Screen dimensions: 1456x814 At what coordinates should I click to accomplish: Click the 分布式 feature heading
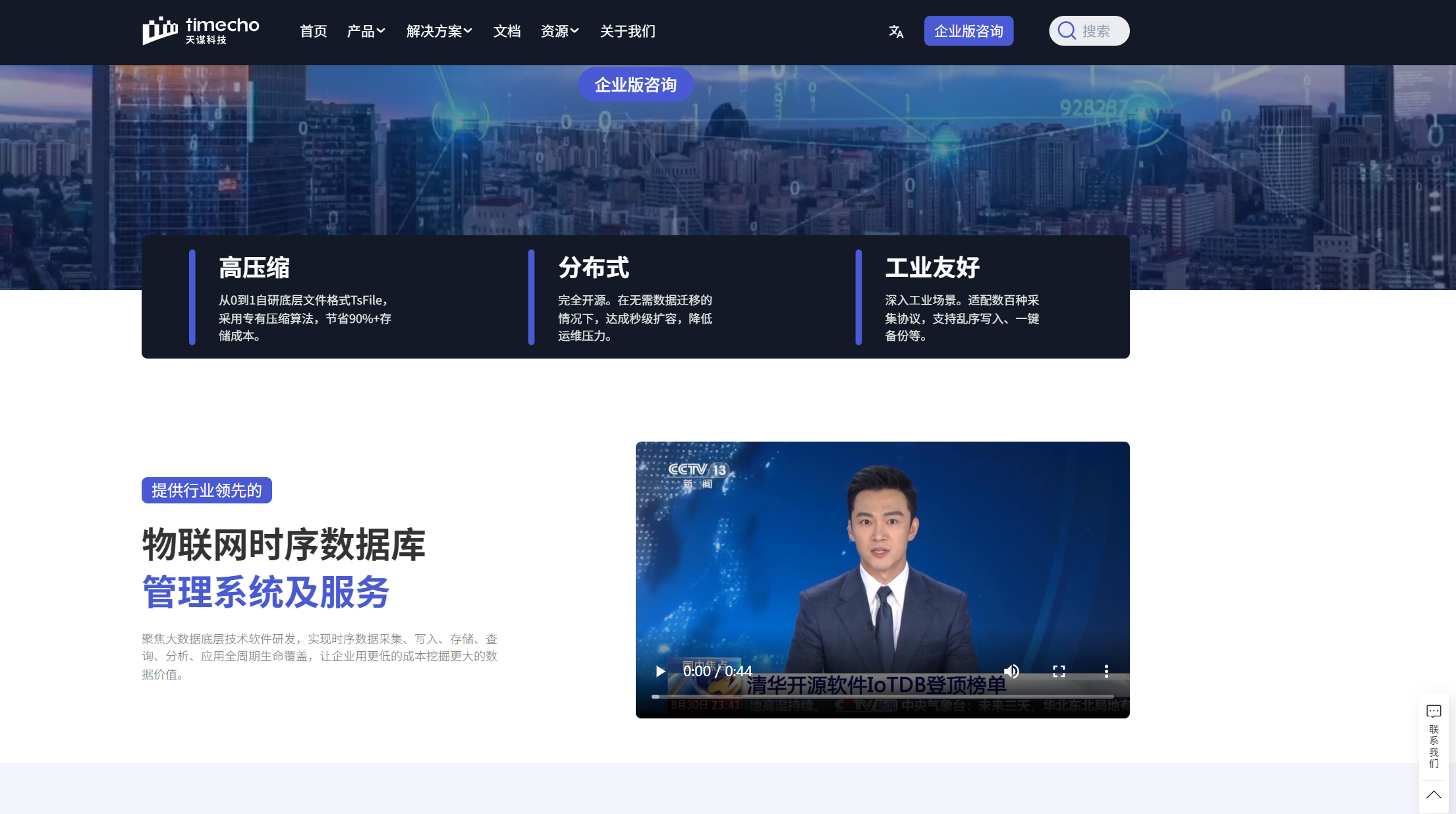click(594, 268)
